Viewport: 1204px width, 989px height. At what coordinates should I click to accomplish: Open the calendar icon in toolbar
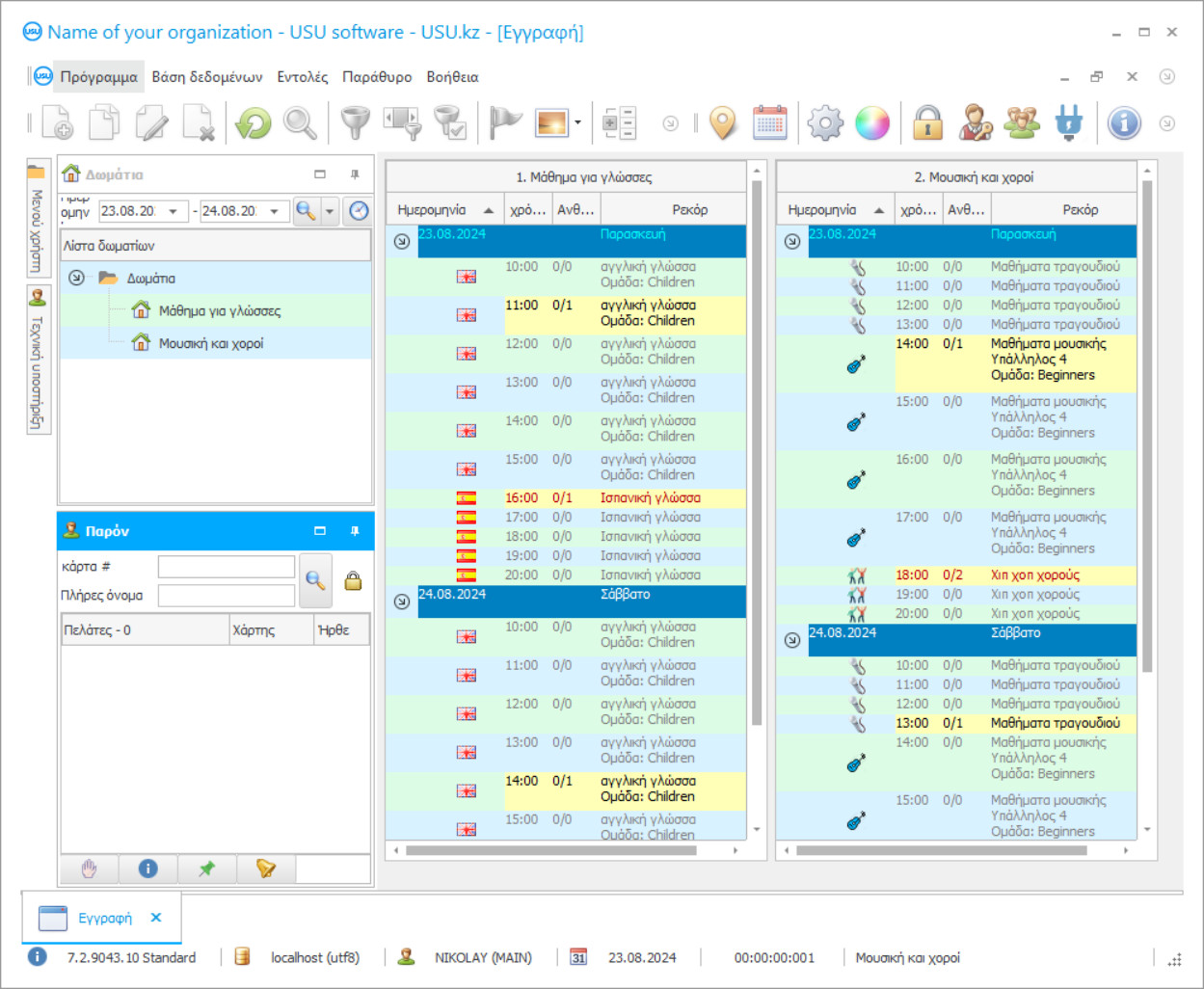coord(769,123)
